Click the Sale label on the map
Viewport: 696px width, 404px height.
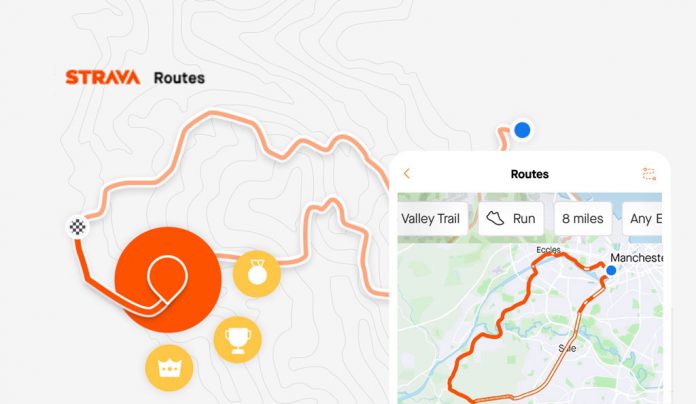(x=567, y=349)
